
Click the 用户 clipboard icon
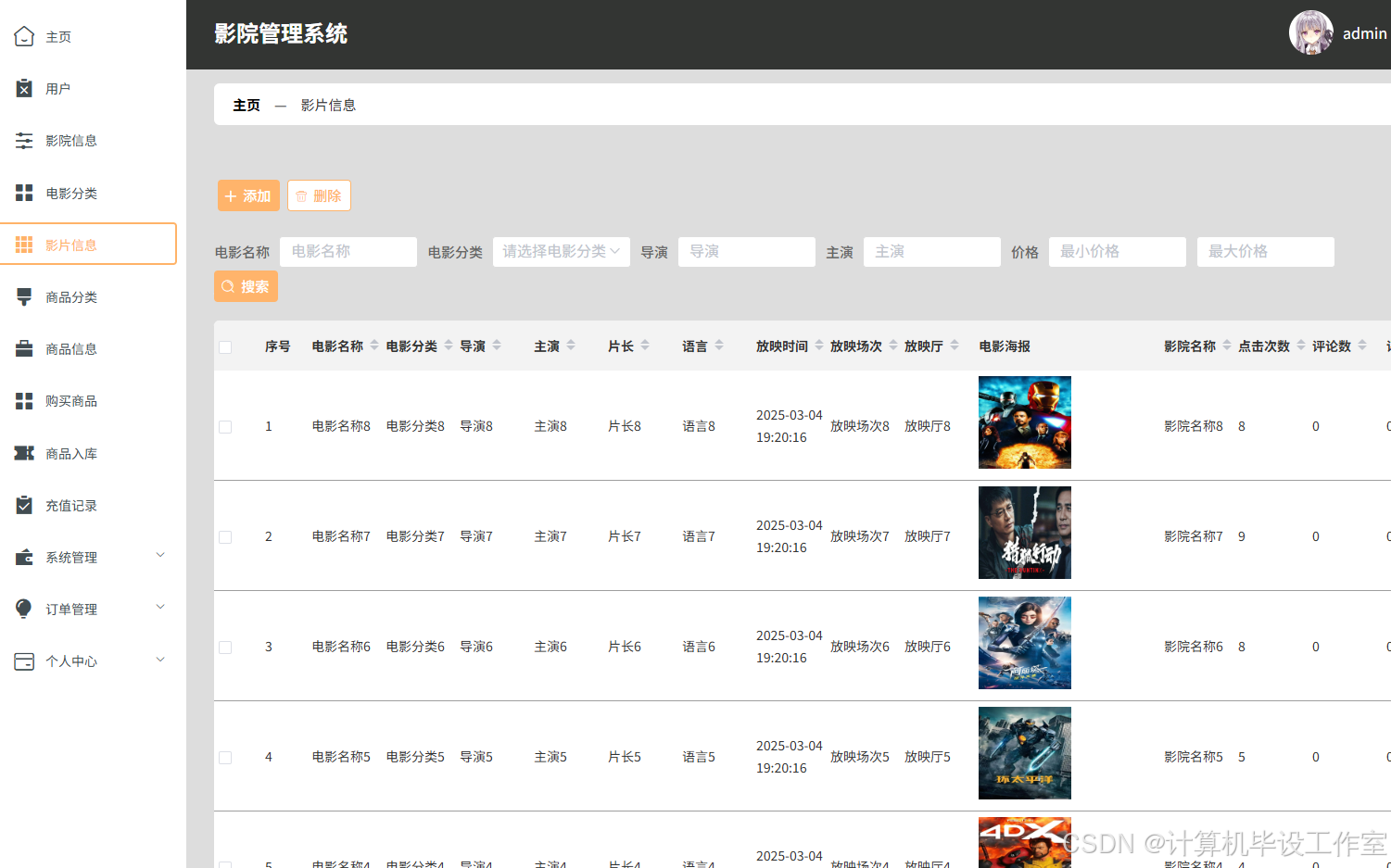24,89
